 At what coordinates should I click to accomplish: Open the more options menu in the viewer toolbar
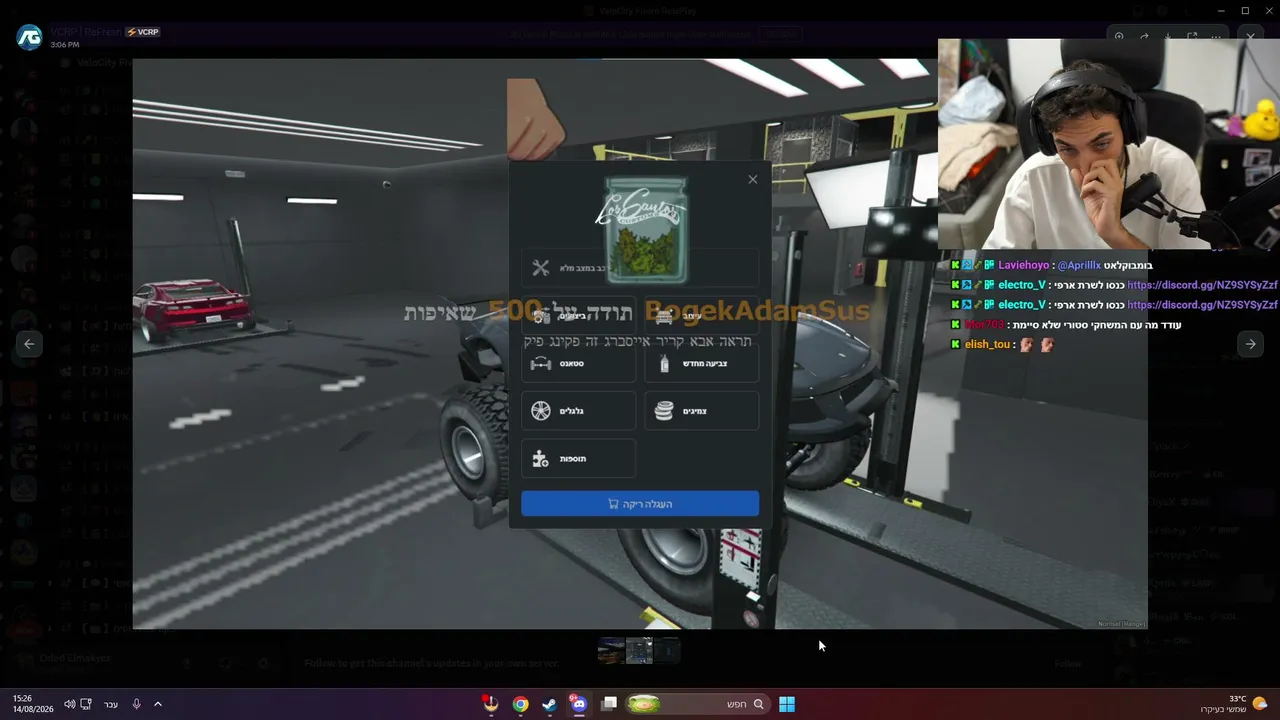(1216, 37)
